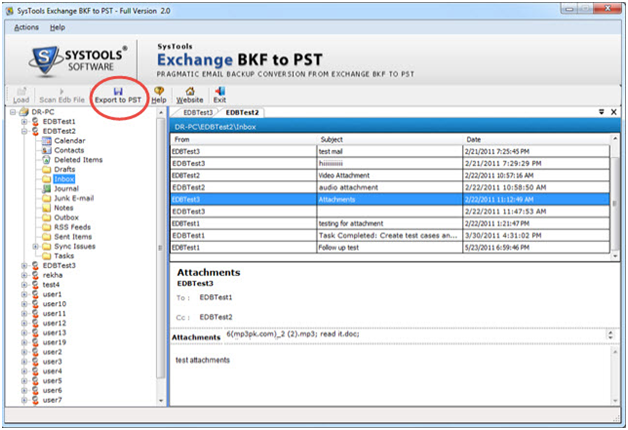The width and height of the screenshot is (628, 430).
Task: Click the Scan Edb File toolbar button
Action: coord(62,96)
